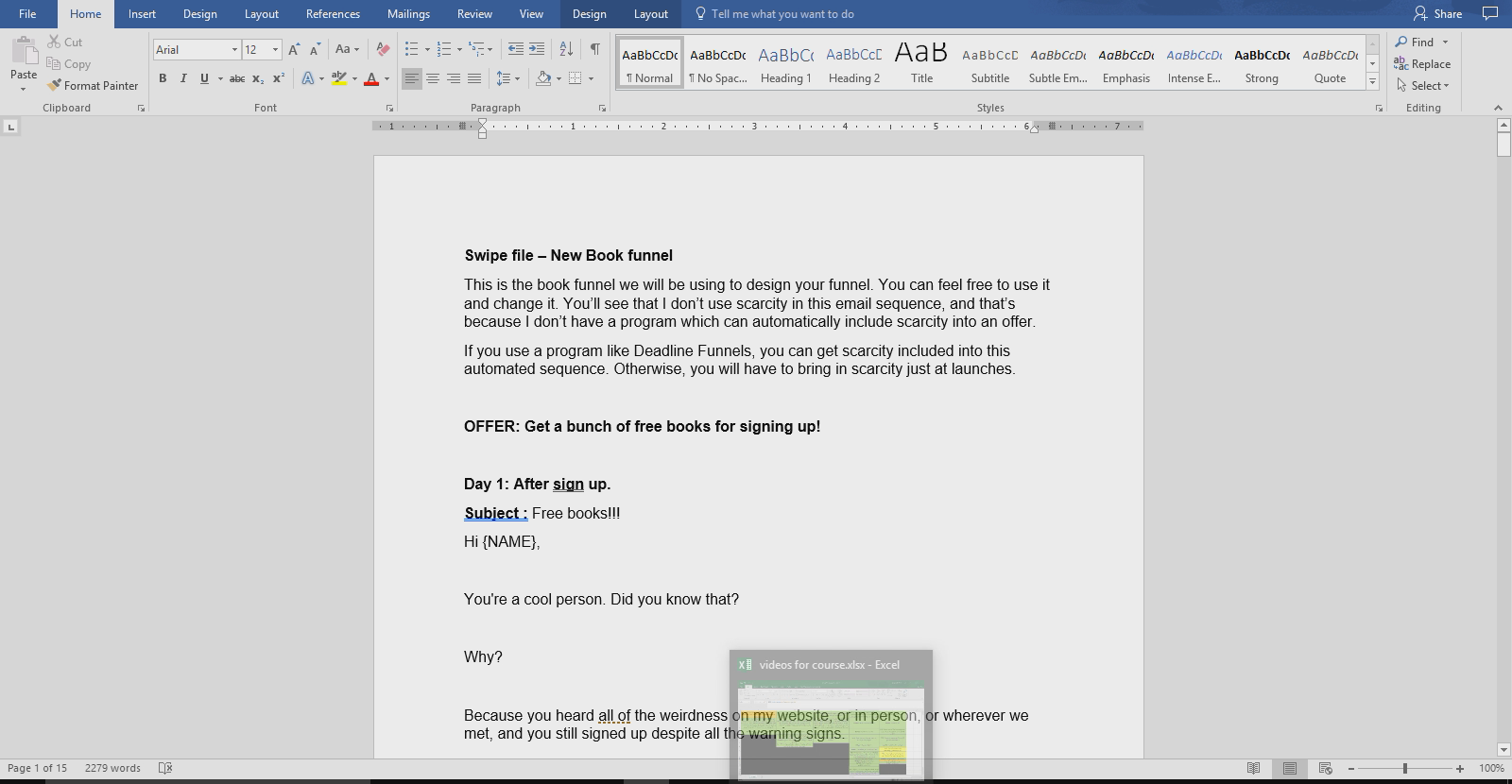Switch to Read Mode view

1253,768
